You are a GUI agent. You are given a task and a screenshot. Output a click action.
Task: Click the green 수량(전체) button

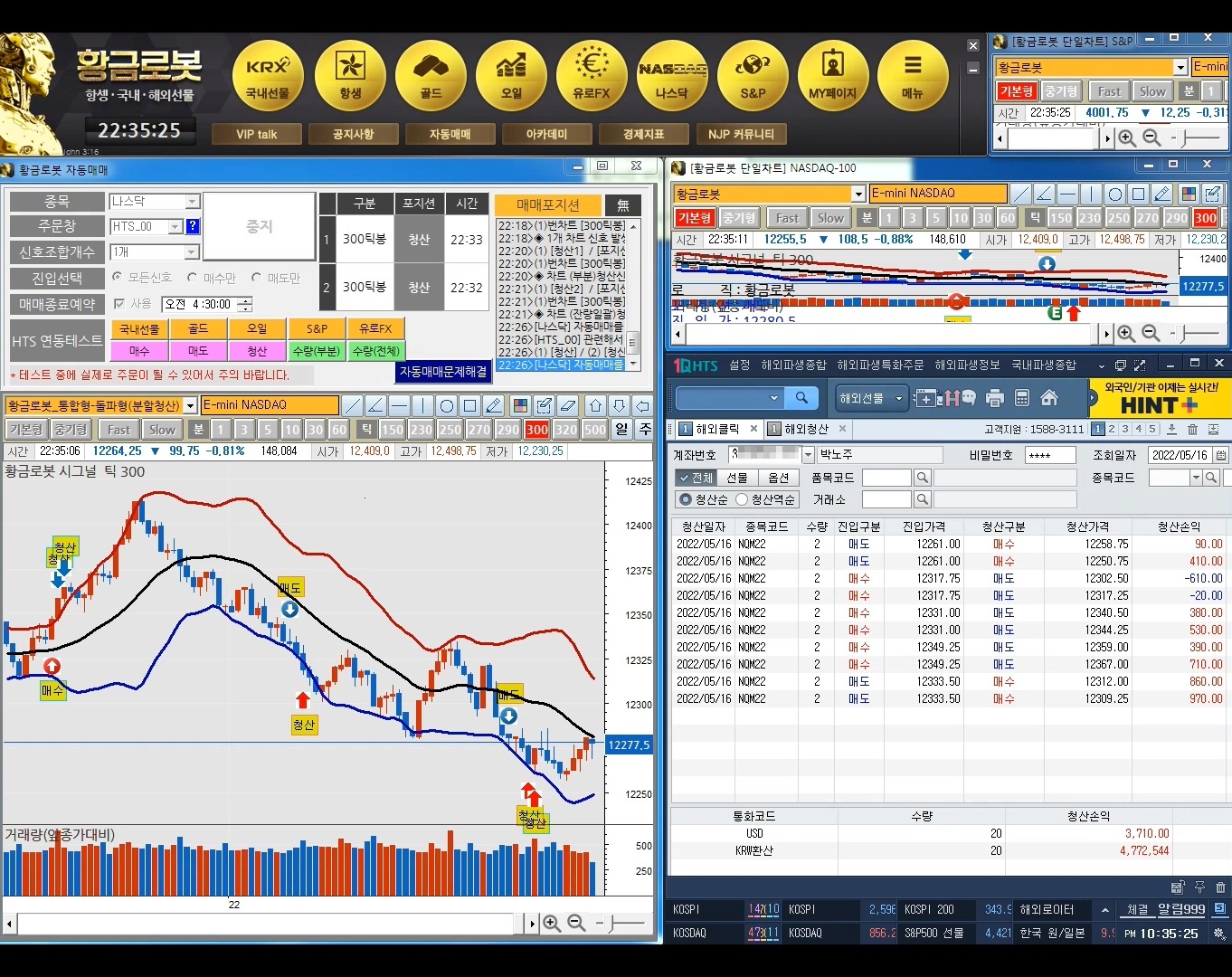click(x=375, y=350)
